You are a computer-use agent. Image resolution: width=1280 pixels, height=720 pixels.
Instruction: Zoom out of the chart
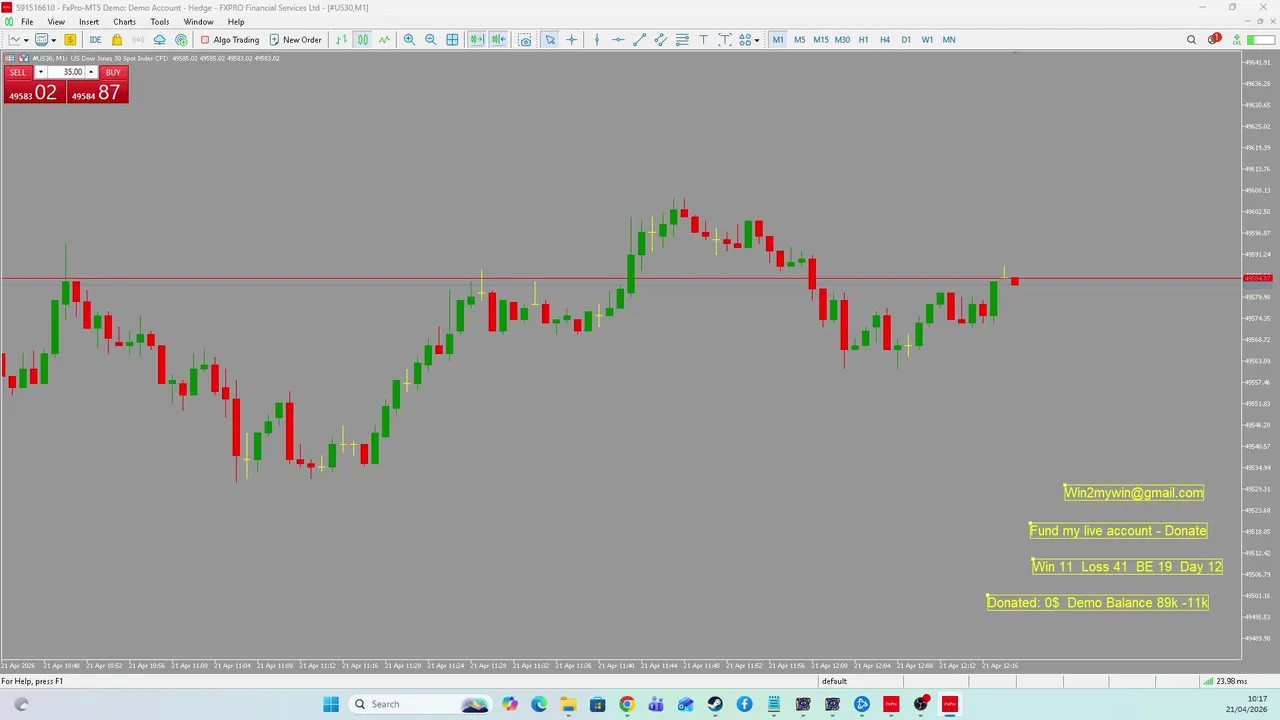(x=431, y=40)
